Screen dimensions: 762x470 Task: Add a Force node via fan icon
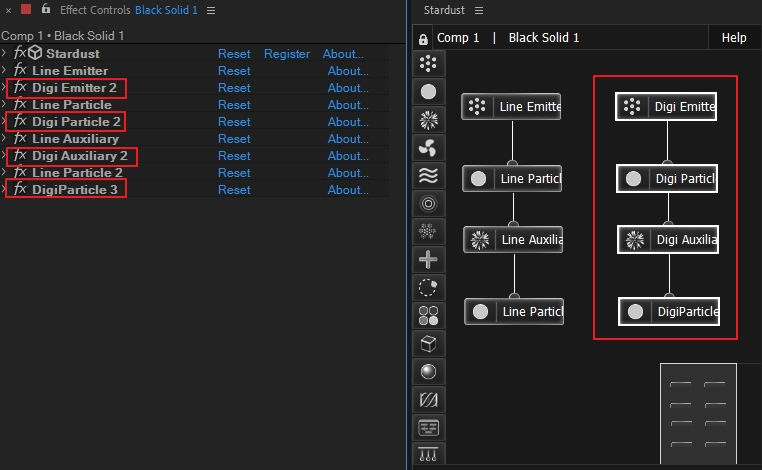point(428,148)
